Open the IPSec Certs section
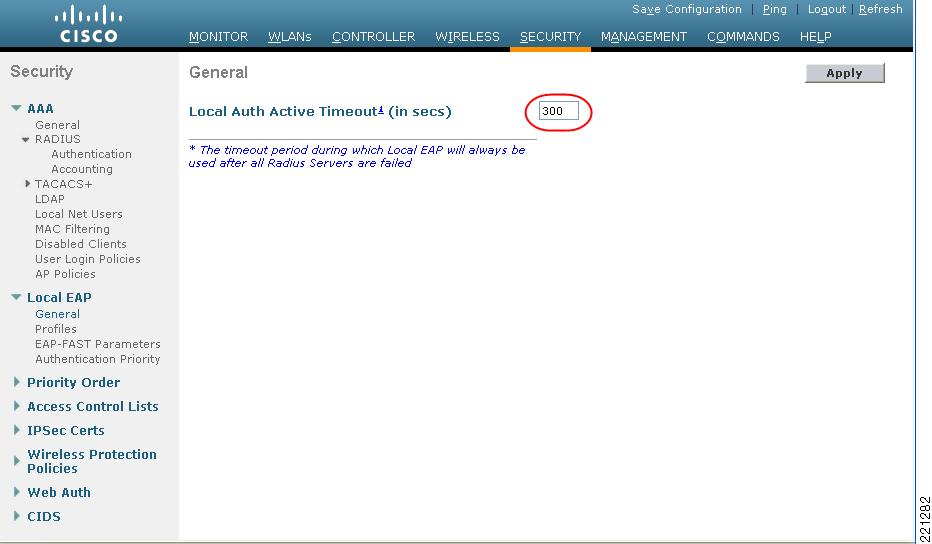The width and height of the screenshot is (932, 544). [x=66, y=430]
